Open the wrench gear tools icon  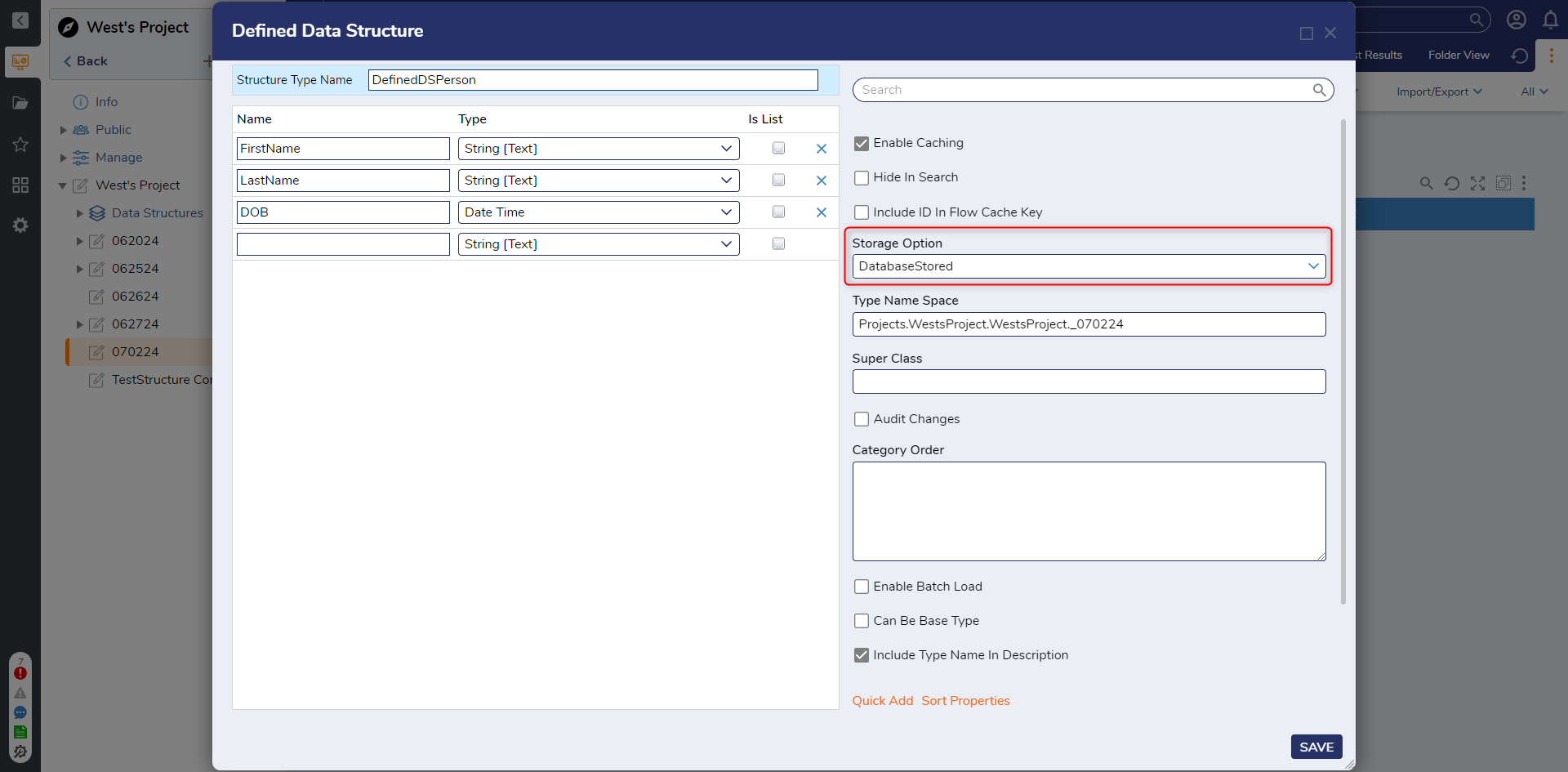20,752
